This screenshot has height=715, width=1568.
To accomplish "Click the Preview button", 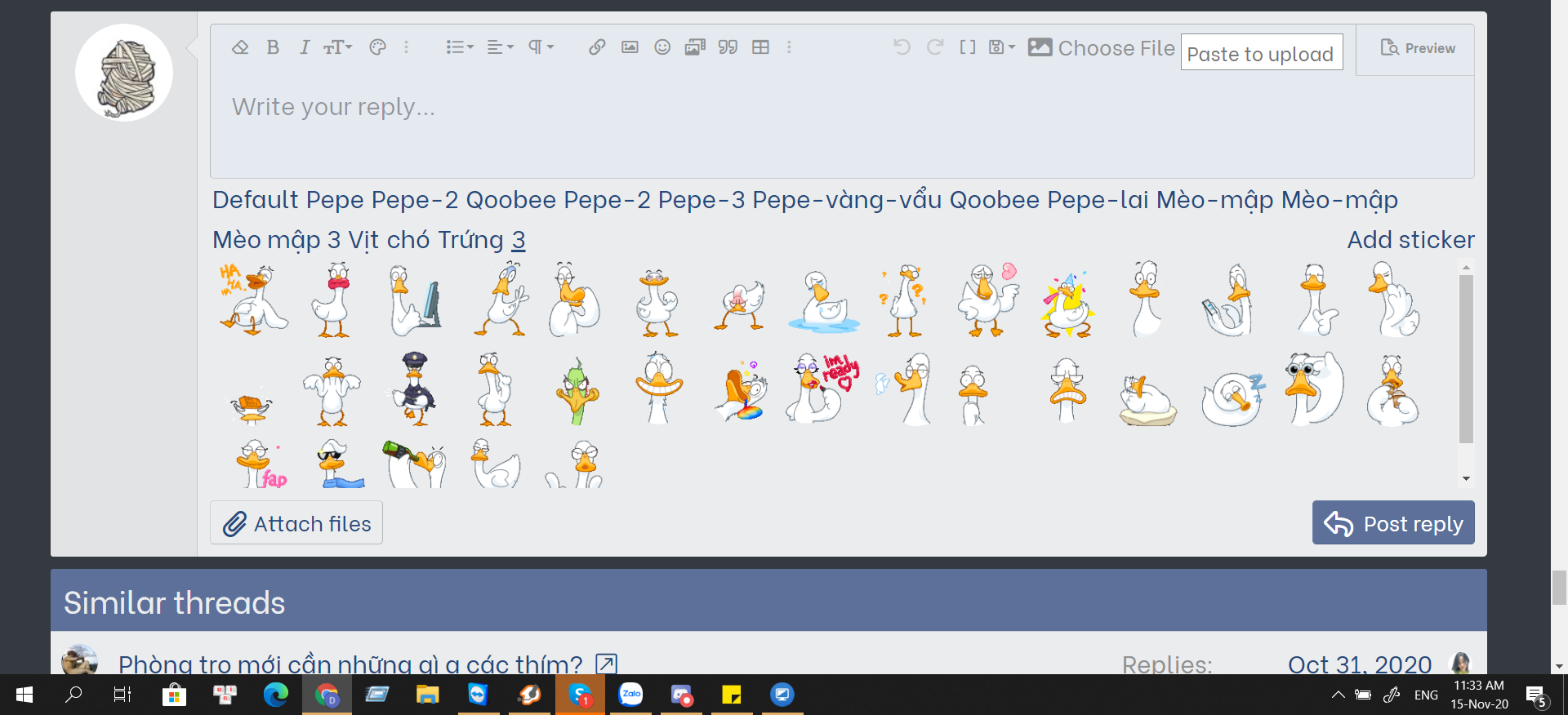I will click(1418, 48).
